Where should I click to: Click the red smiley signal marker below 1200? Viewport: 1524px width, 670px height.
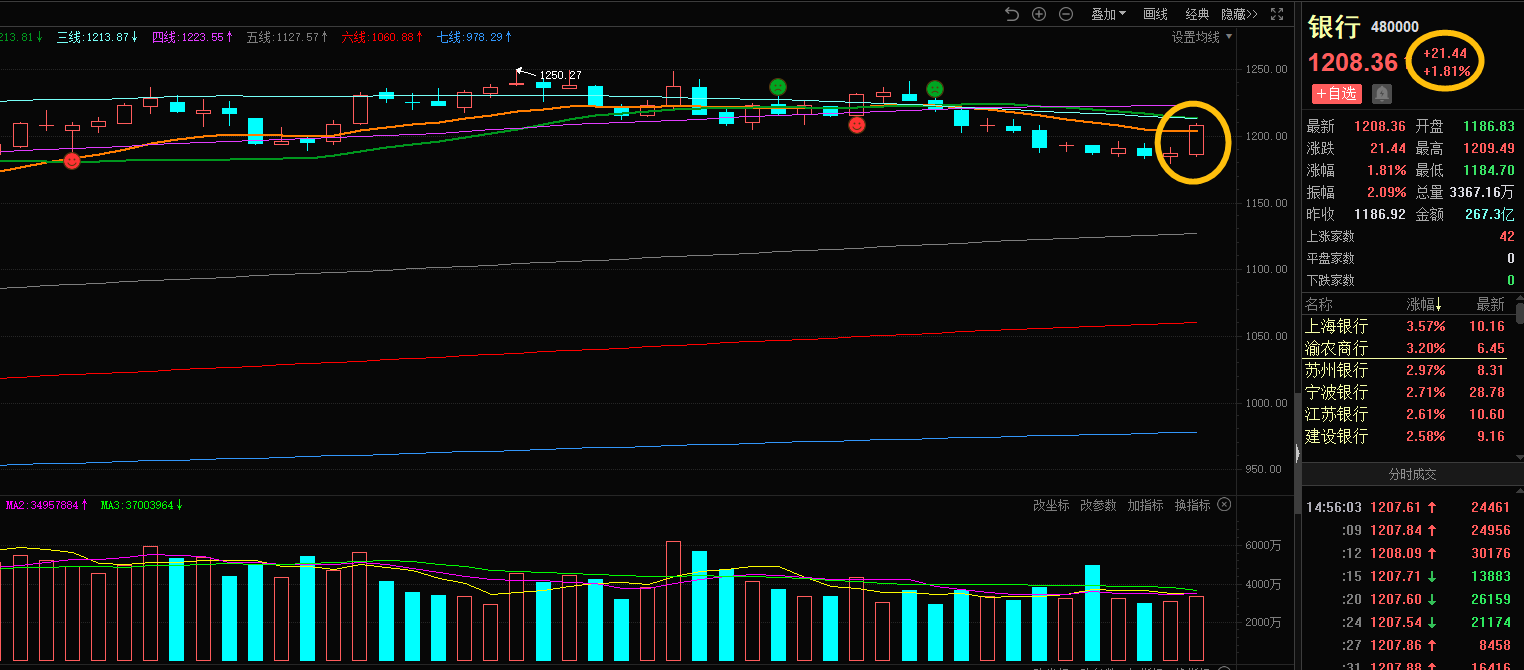click(x=72, y=160)
